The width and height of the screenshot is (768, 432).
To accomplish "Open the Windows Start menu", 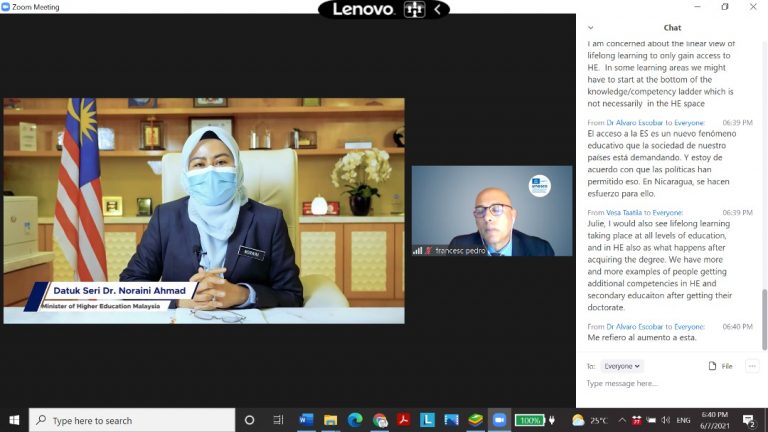I will pos(14,420).
